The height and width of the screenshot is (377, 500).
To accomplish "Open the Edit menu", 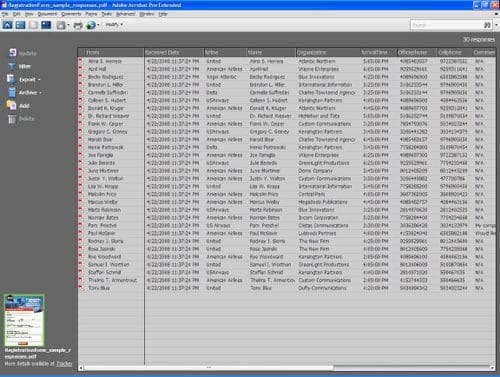I will click(16, 14).
